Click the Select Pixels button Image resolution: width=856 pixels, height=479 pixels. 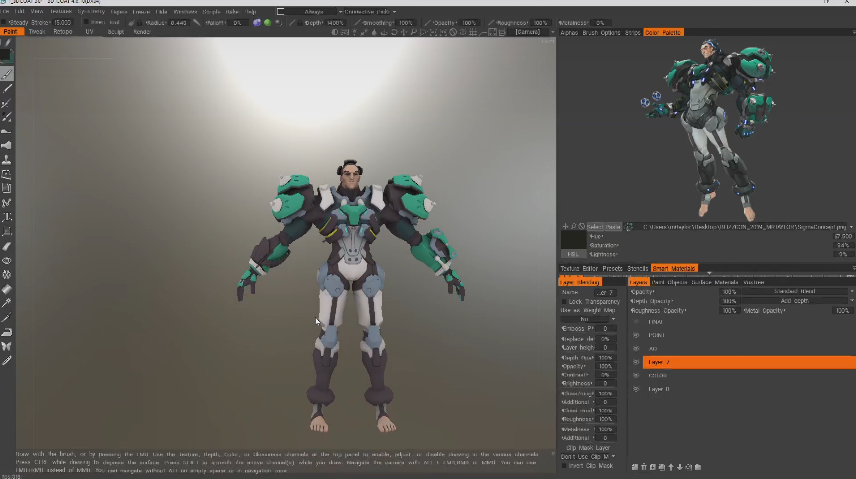604,227
